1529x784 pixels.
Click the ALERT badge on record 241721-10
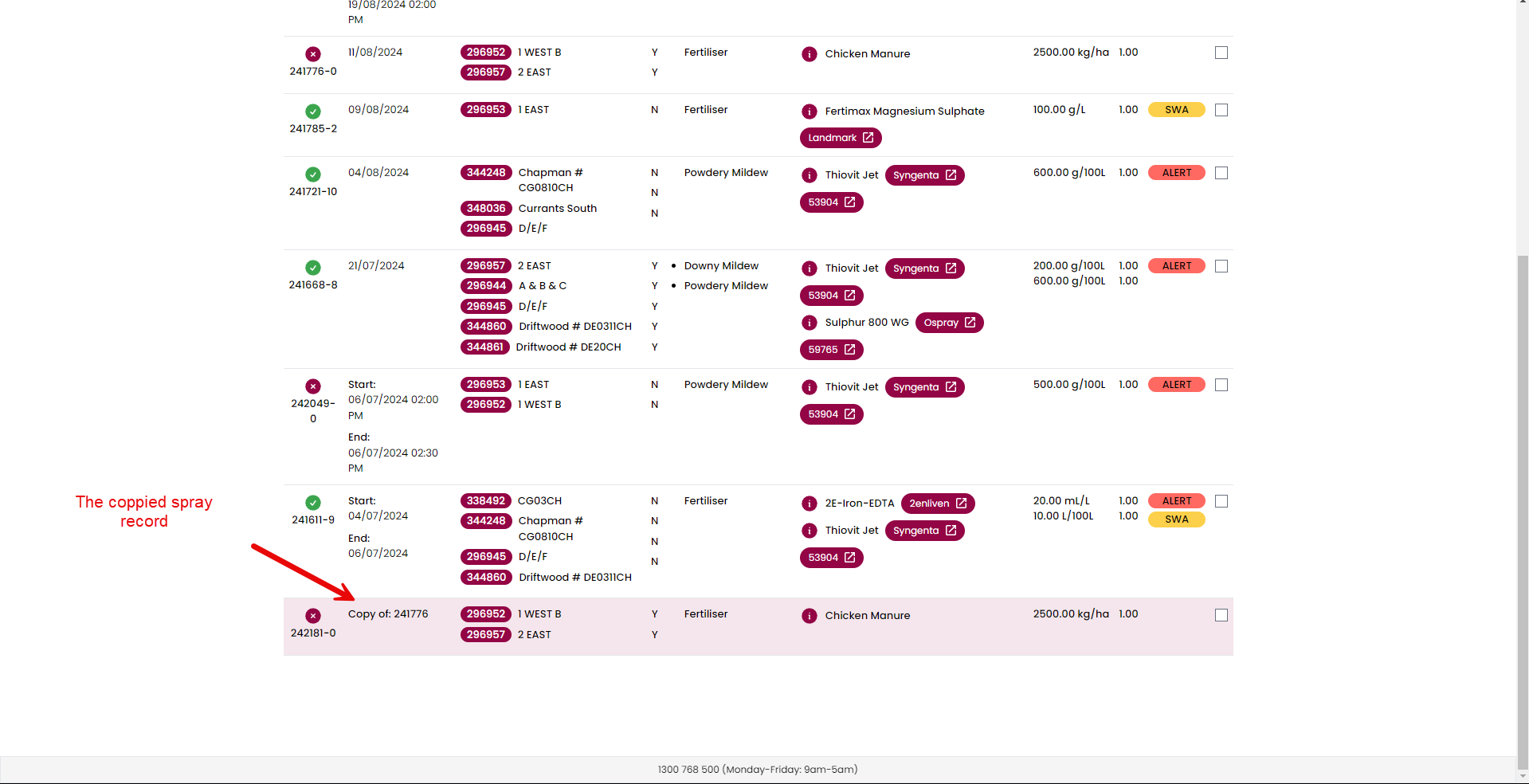click(1176, 172)
